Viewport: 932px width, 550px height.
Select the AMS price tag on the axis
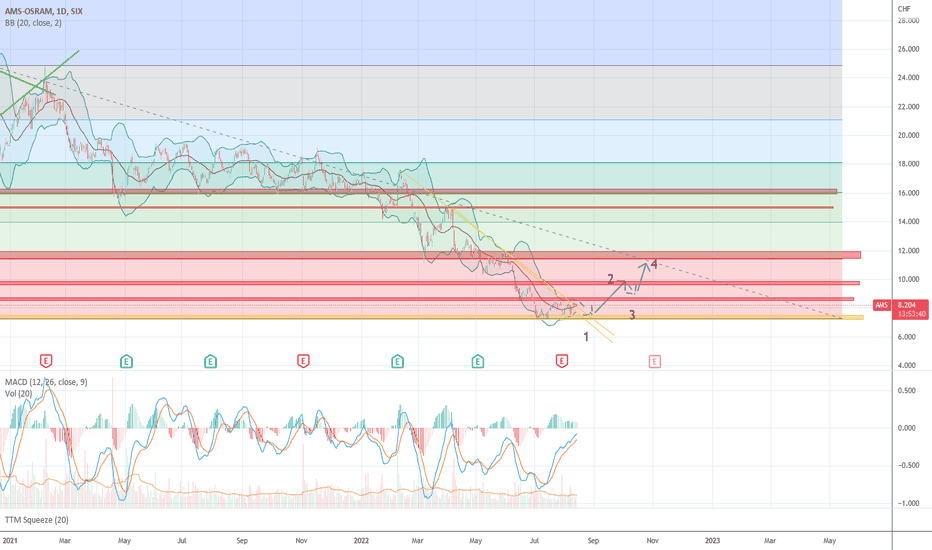click(881, 305)
